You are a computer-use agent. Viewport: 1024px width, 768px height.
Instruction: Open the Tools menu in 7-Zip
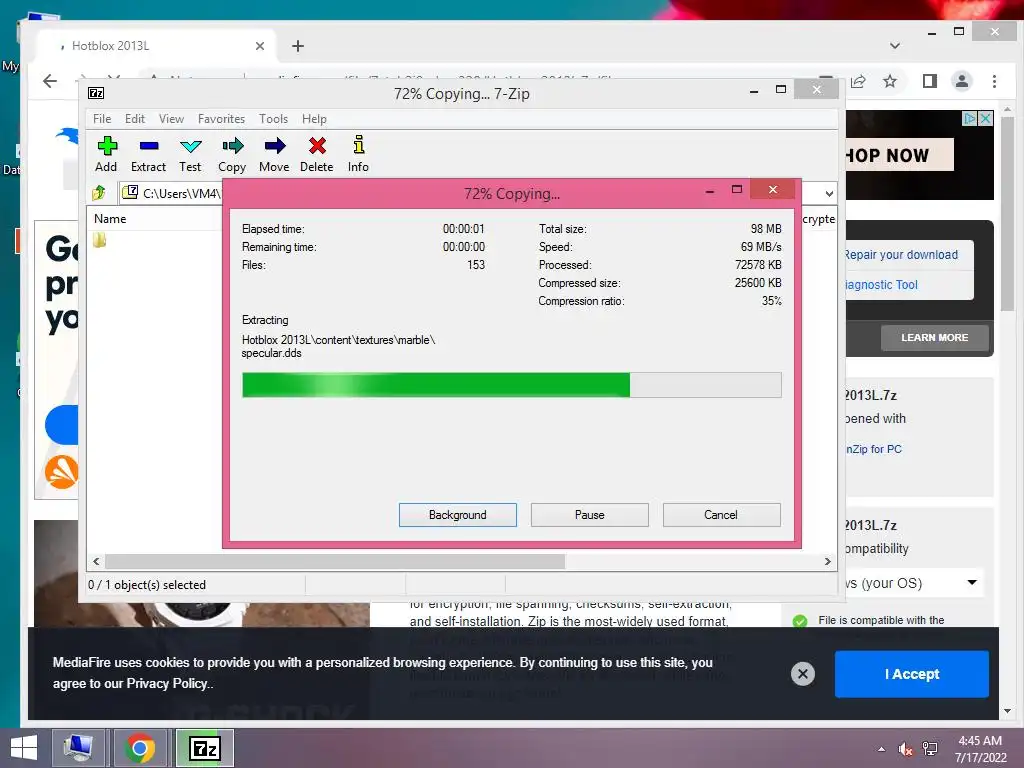coord(273,119)
